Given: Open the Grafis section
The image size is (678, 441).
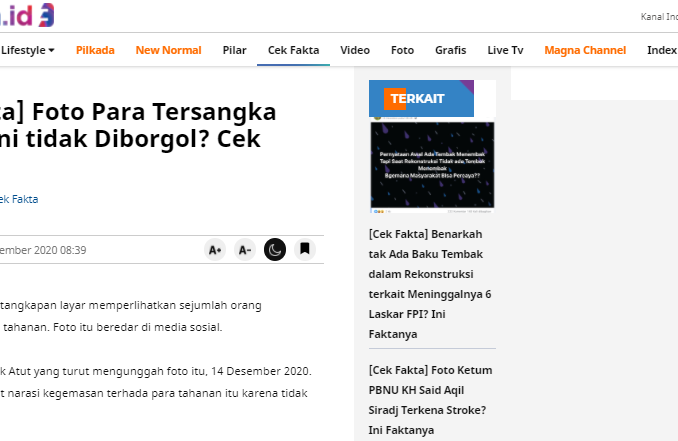Looking at the screenshot, I should (x=451, y=50).
